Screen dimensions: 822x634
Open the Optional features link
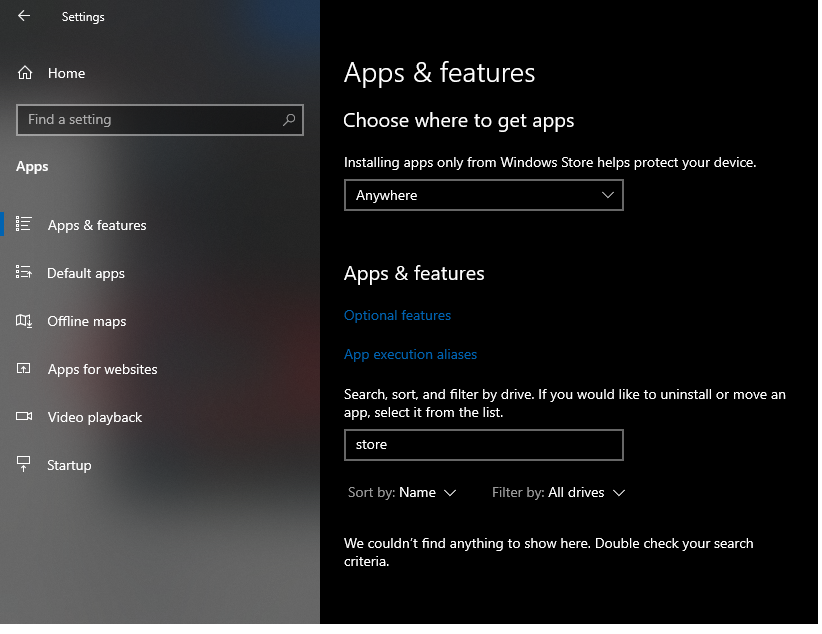(397, 314)
